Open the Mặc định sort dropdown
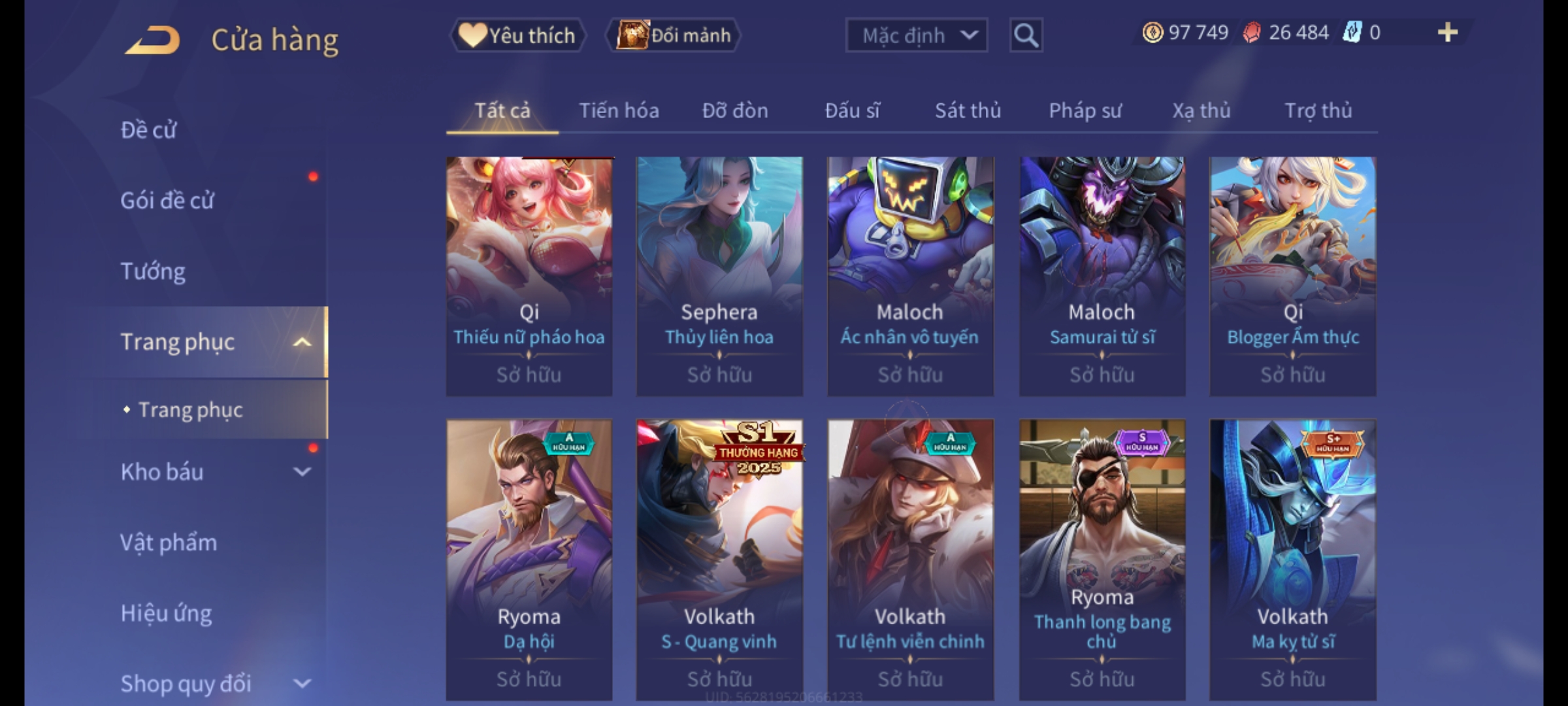The height and width of the screenshot is (706, 1568). click(x=916, y=35)
